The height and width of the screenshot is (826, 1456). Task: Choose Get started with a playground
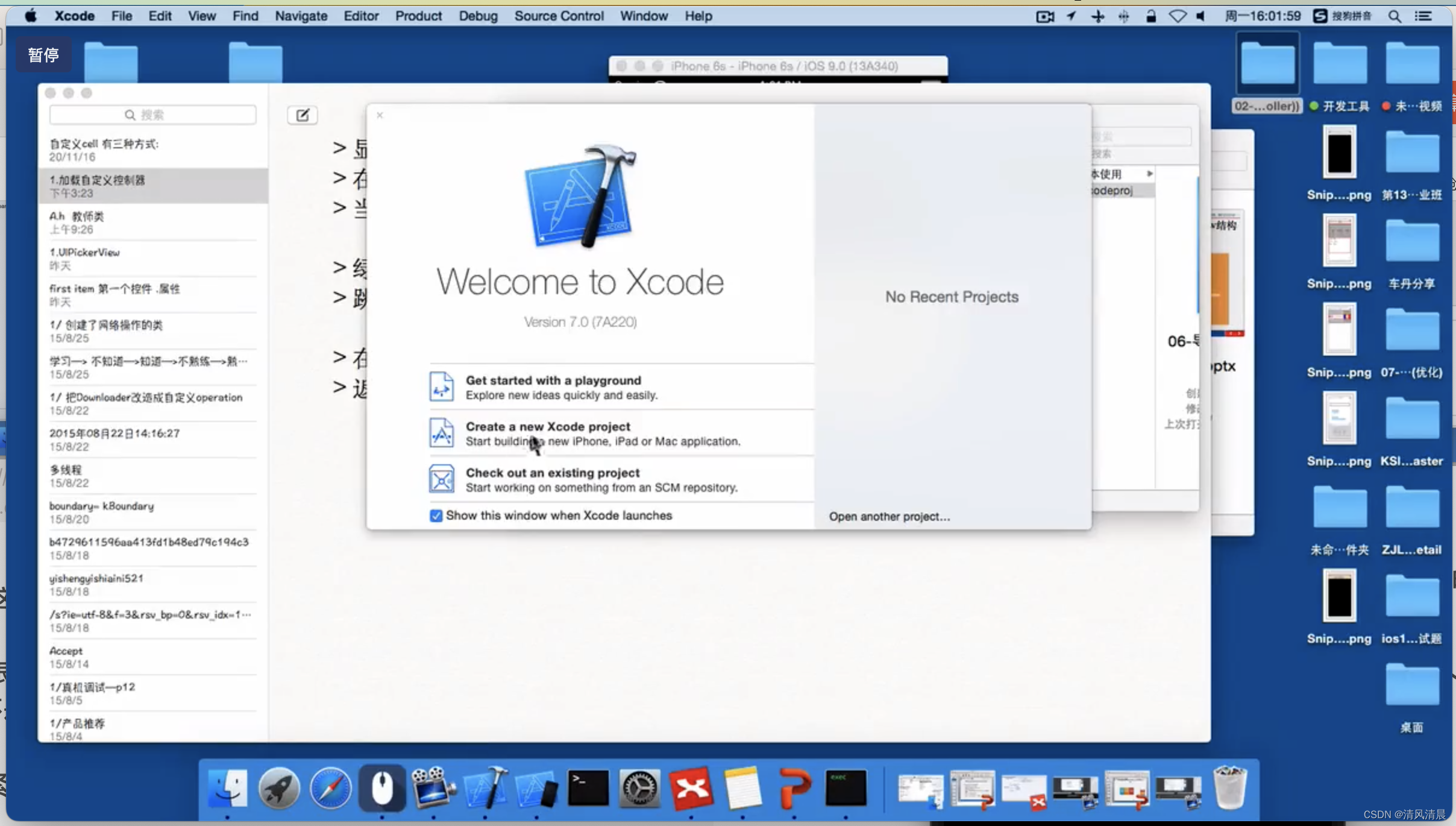[x=621, y=387]
